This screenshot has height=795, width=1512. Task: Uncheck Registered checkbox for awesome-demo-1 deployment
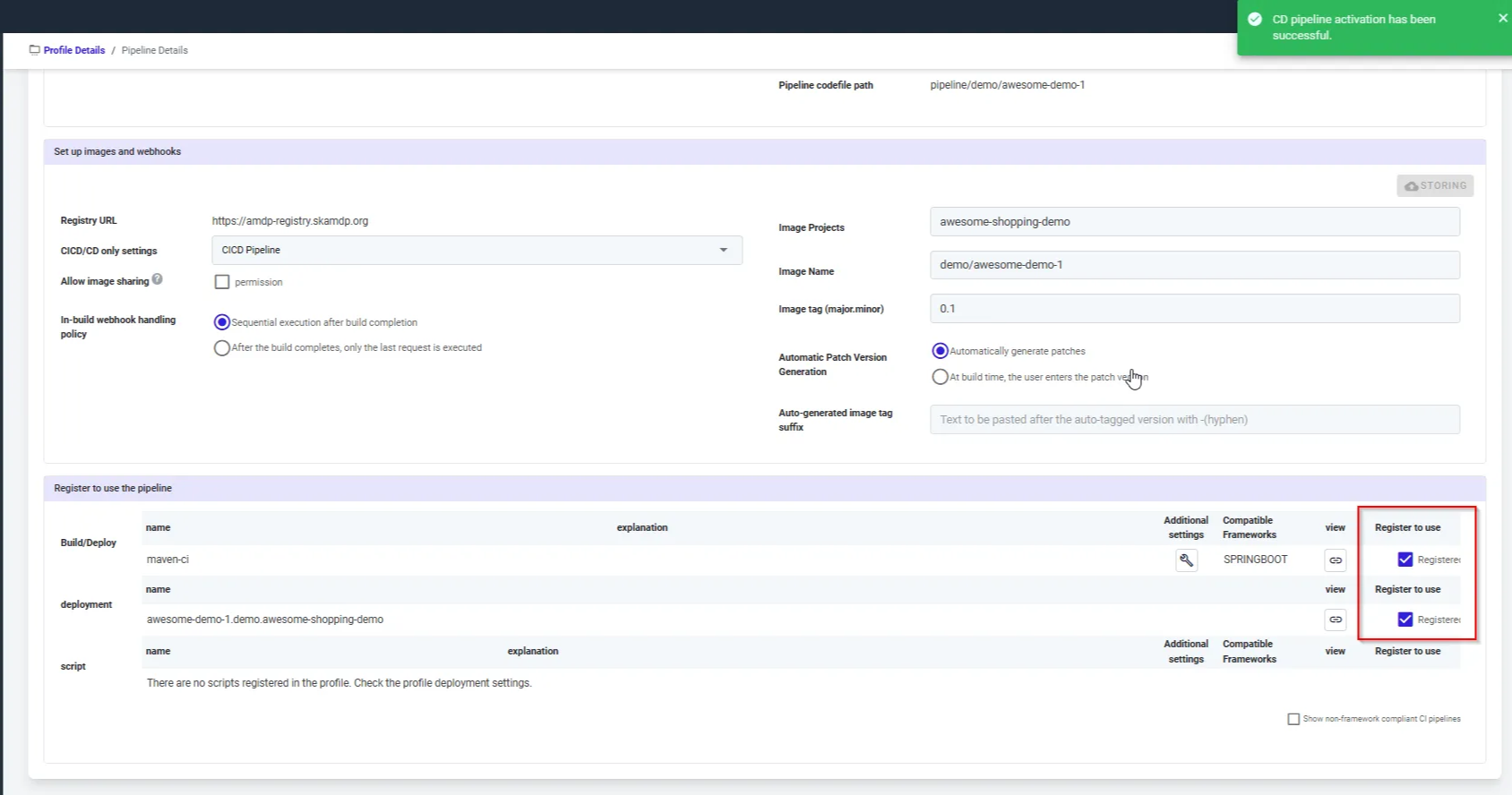pos(1405,620)
